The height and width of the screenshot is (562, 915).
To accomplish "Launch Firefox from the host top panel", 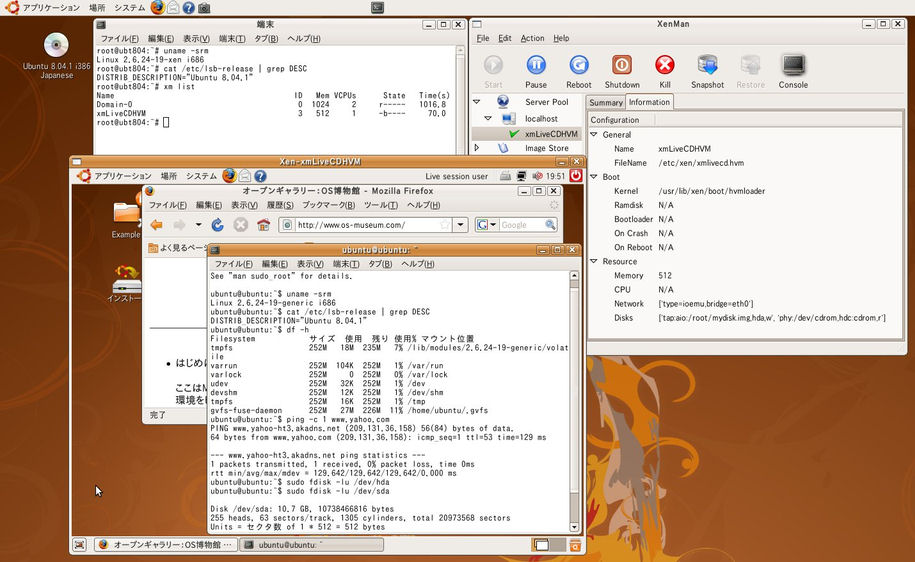I will (158, 8).
